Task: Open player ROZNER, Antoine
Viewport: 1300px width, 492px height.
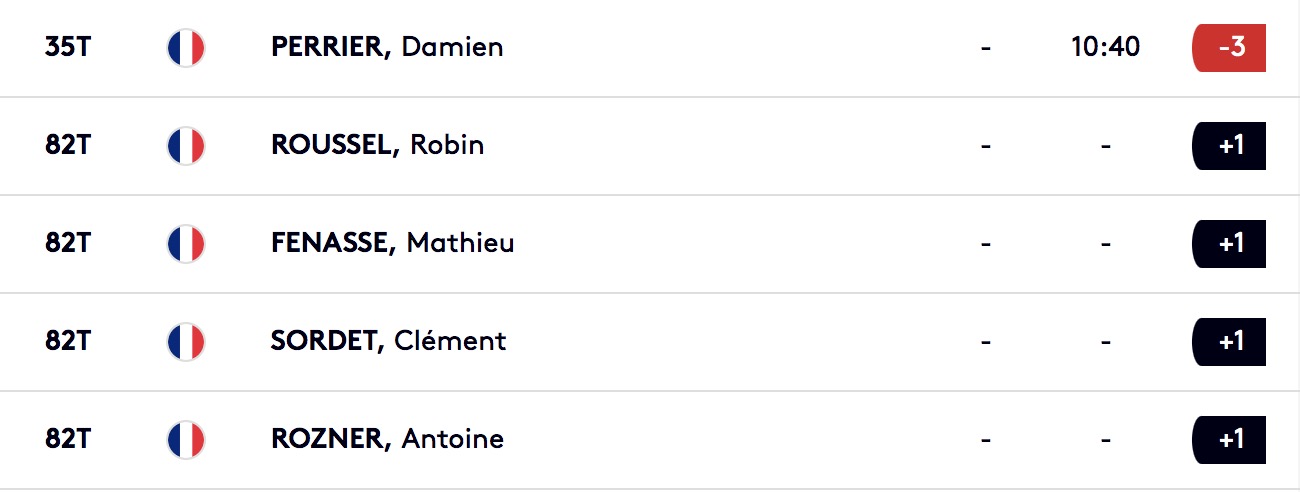Action: point(387,439)
